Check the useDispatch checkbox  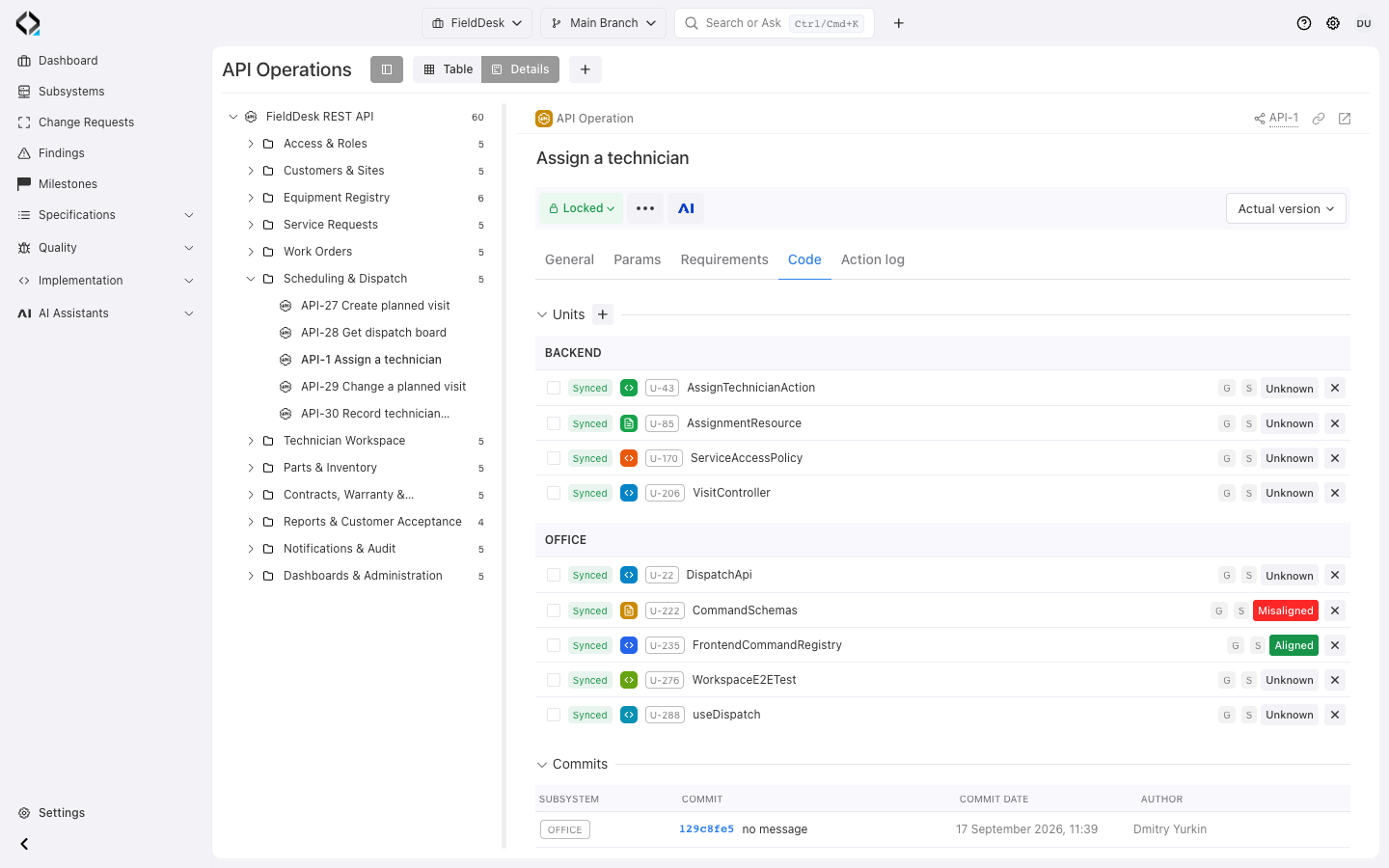point(554,715)
